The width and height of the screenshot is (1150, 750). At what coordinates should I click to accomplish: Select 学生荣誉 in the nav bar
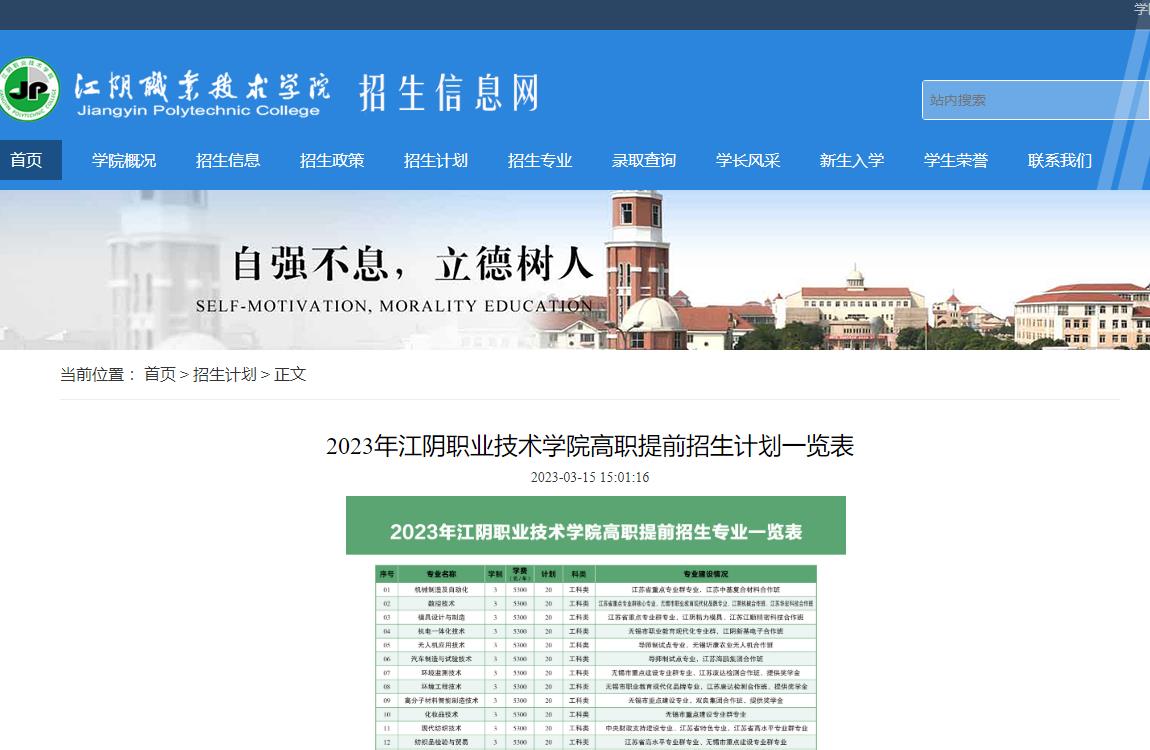956,160
